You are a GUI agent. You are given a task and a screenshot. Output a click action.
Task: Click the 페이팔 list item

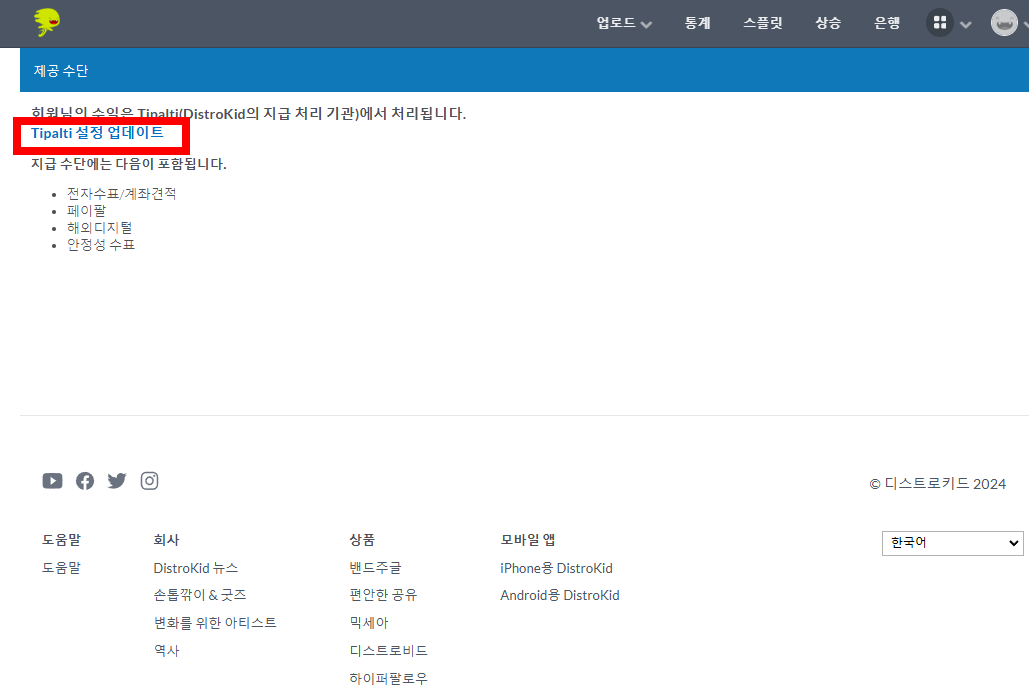coord(86,211)
